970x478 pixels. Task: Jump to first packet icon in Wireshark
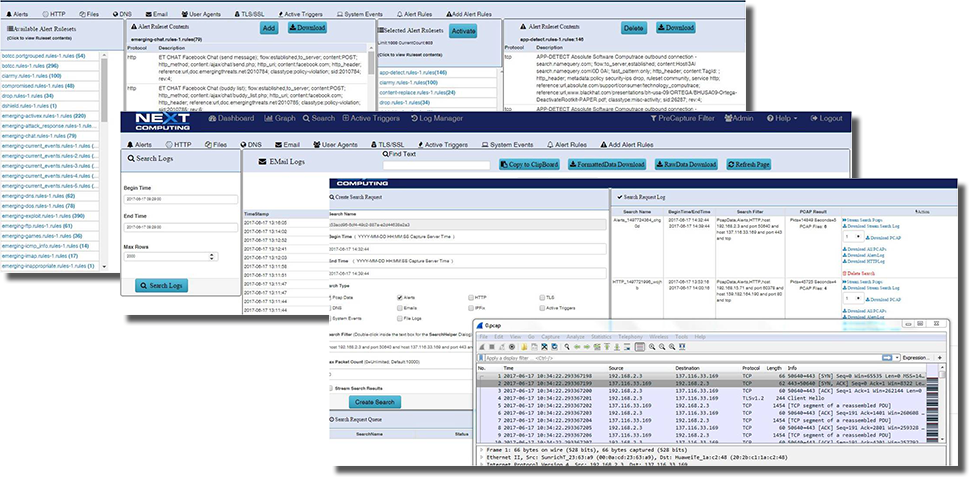[x=607, y=346]
